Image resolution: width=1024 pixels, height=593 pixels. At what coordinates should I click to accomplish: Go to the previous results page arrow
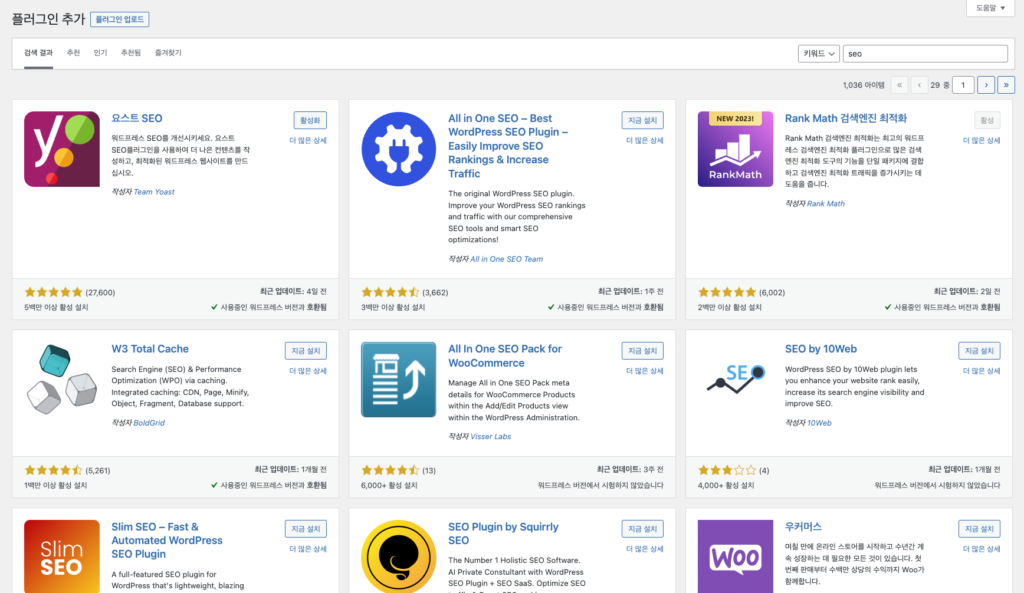click(919, 85)
